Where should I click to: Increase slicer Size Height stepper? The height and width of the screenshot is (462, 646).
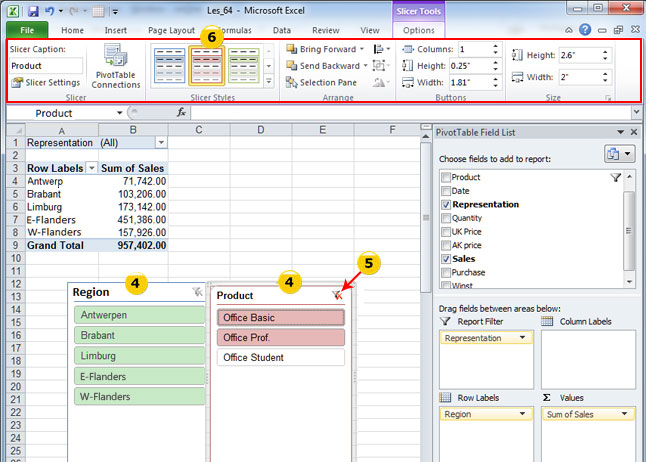[605, 52]
